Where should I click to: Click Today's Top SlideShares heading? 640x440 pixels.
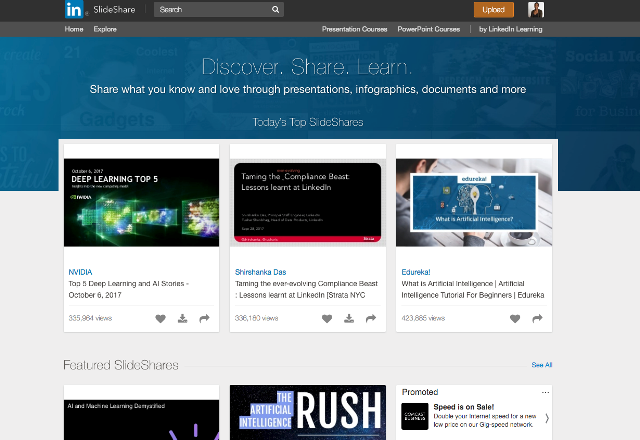click(x=308, y=122)
